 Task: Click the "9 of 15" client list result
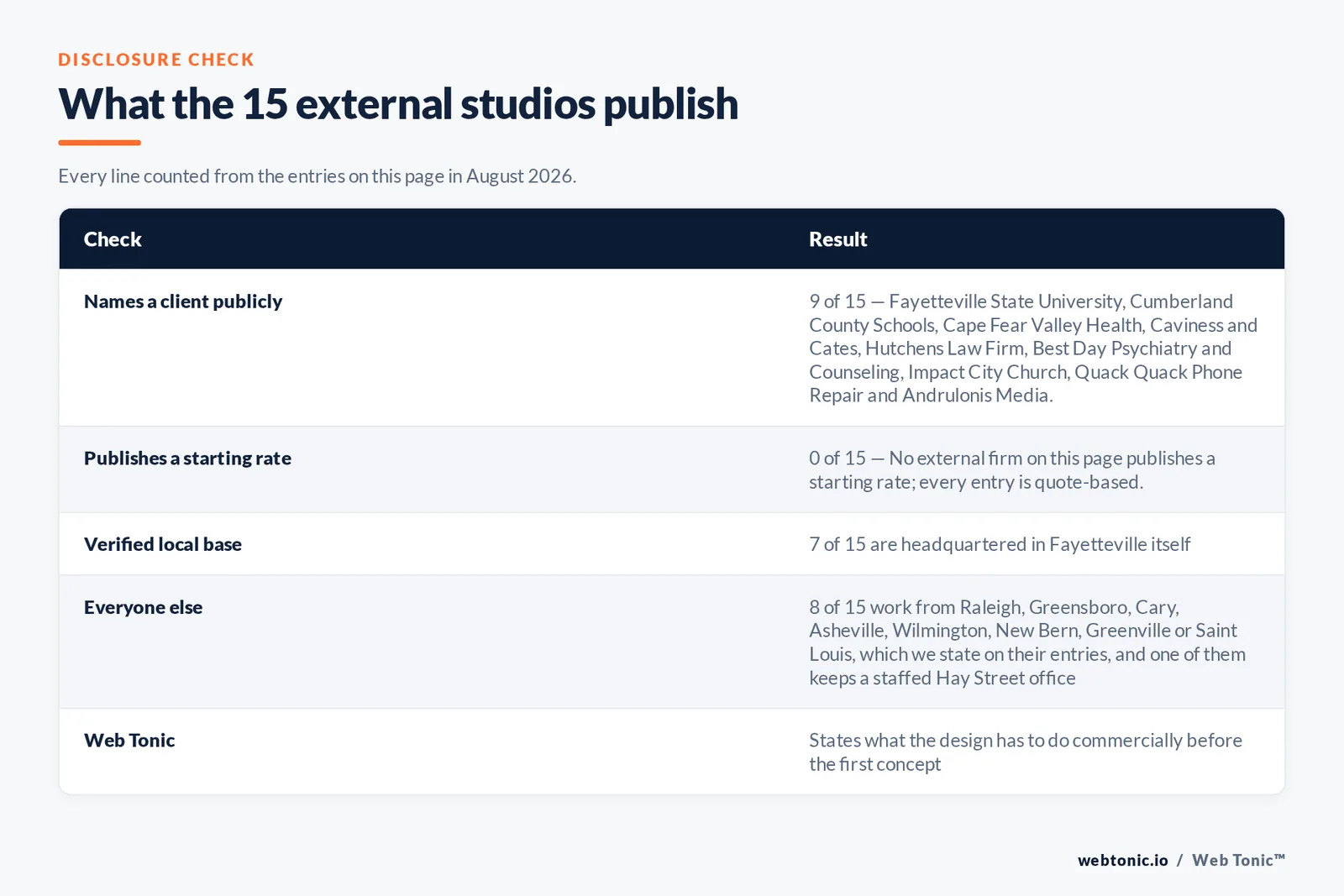tap(1033, 348)
